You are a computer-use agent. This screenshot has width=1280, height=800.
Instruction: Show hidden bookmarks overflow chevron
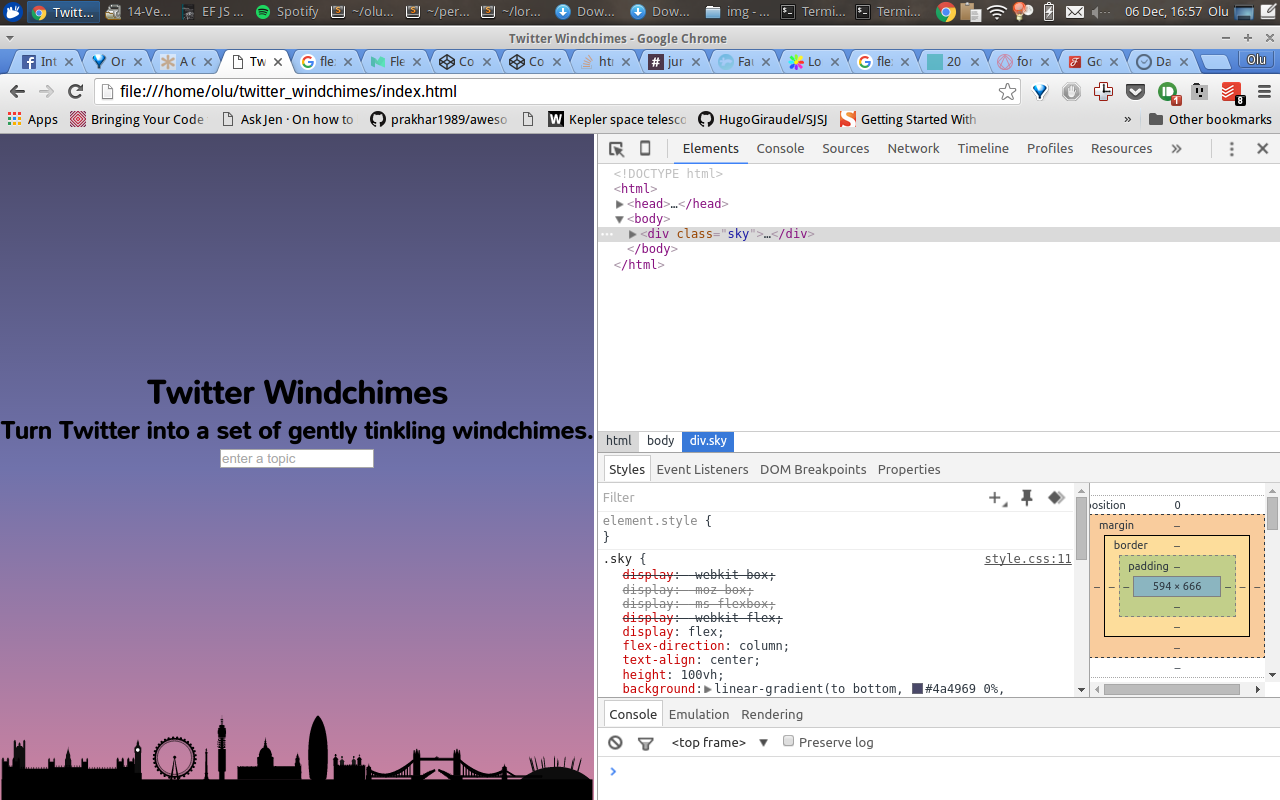click(1128, 119)
